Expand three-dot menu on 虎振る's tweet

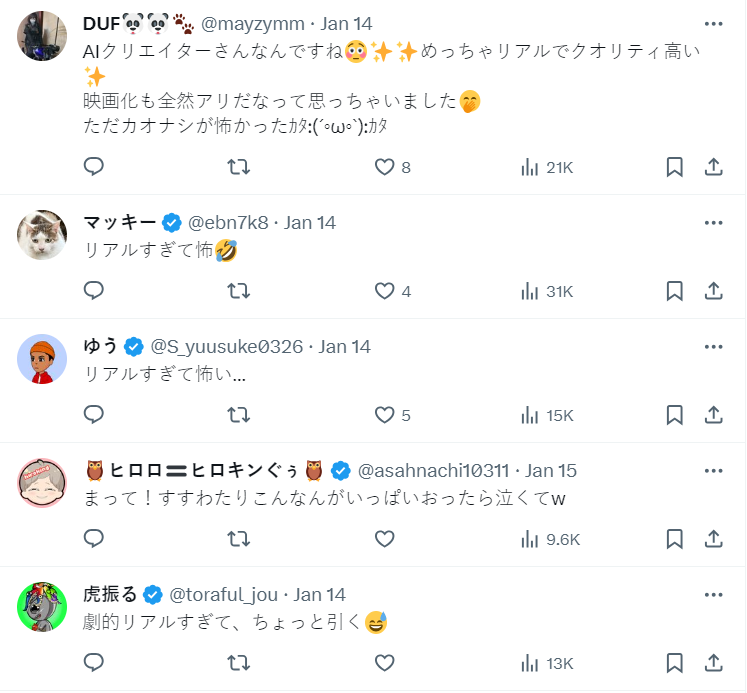point(714,595)
